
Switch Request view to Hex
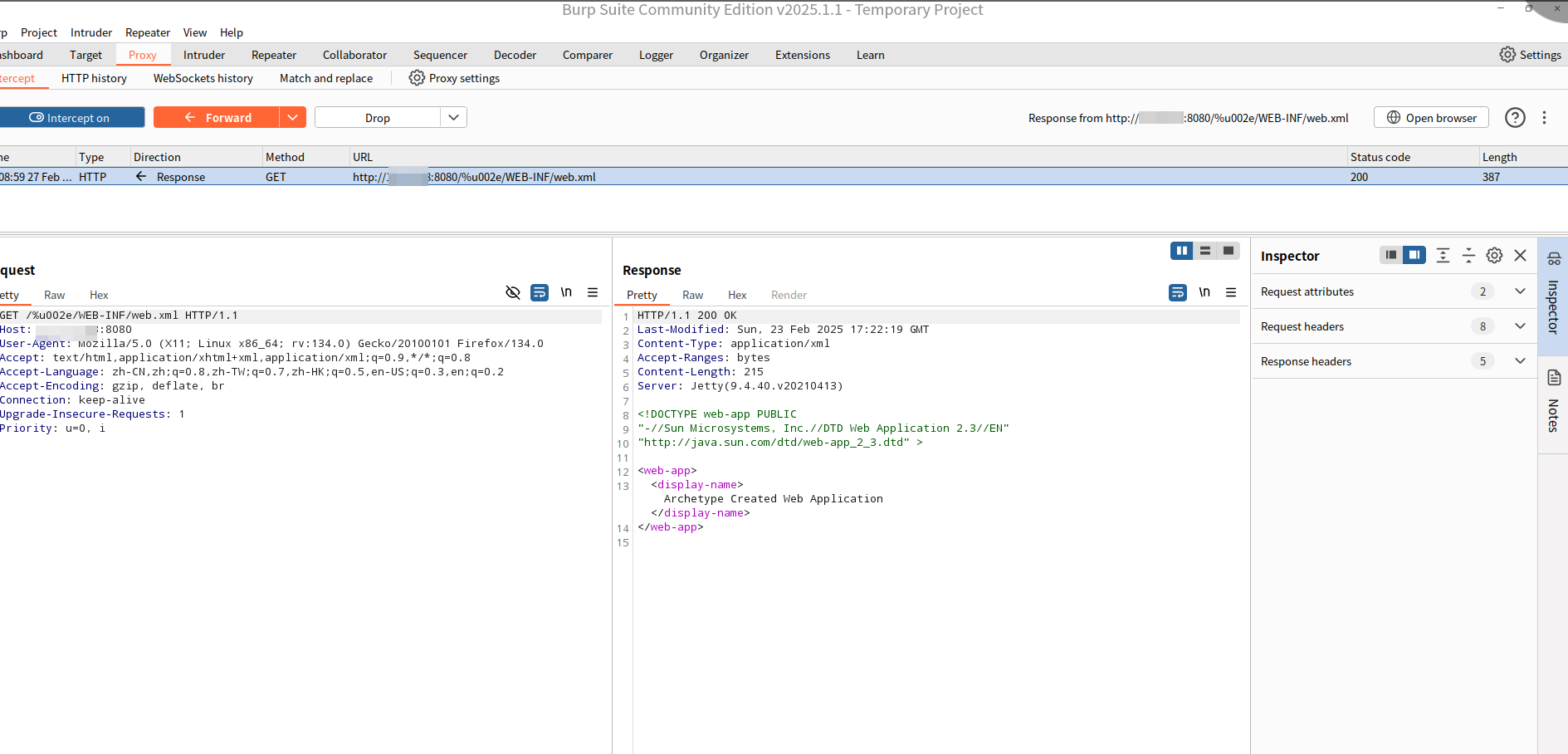[99, 295]
